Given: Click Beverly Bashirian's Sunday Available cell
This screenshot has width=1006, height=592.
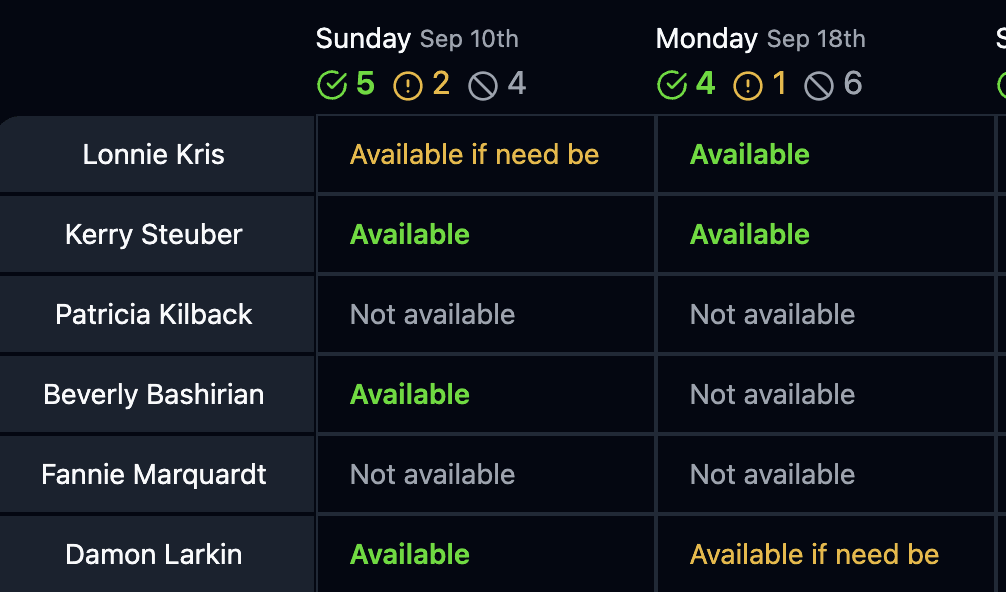Looking at the screenshot, I should [x=410, y=395].
